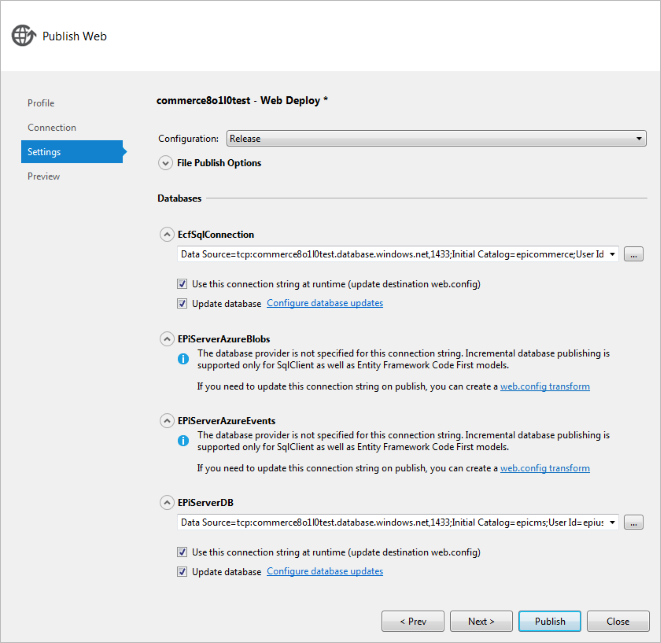Switch to the Profile tab
Viewport: 661px width, 643px height.
click(x=41, y=103)
